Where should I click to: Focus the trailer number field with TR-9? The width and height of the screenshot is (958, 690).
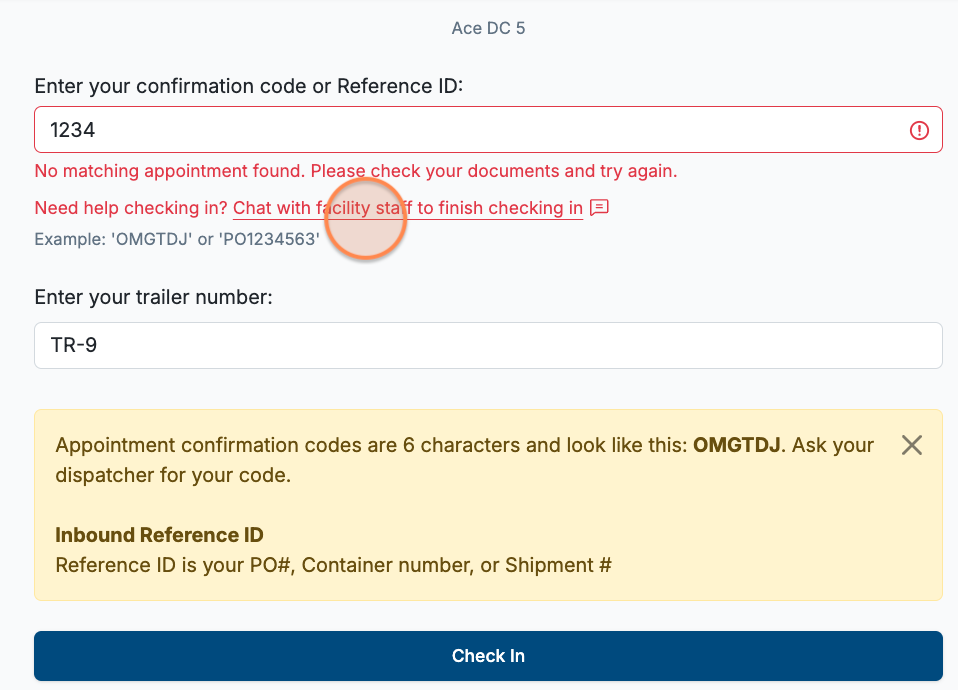(x=488, y=345)
